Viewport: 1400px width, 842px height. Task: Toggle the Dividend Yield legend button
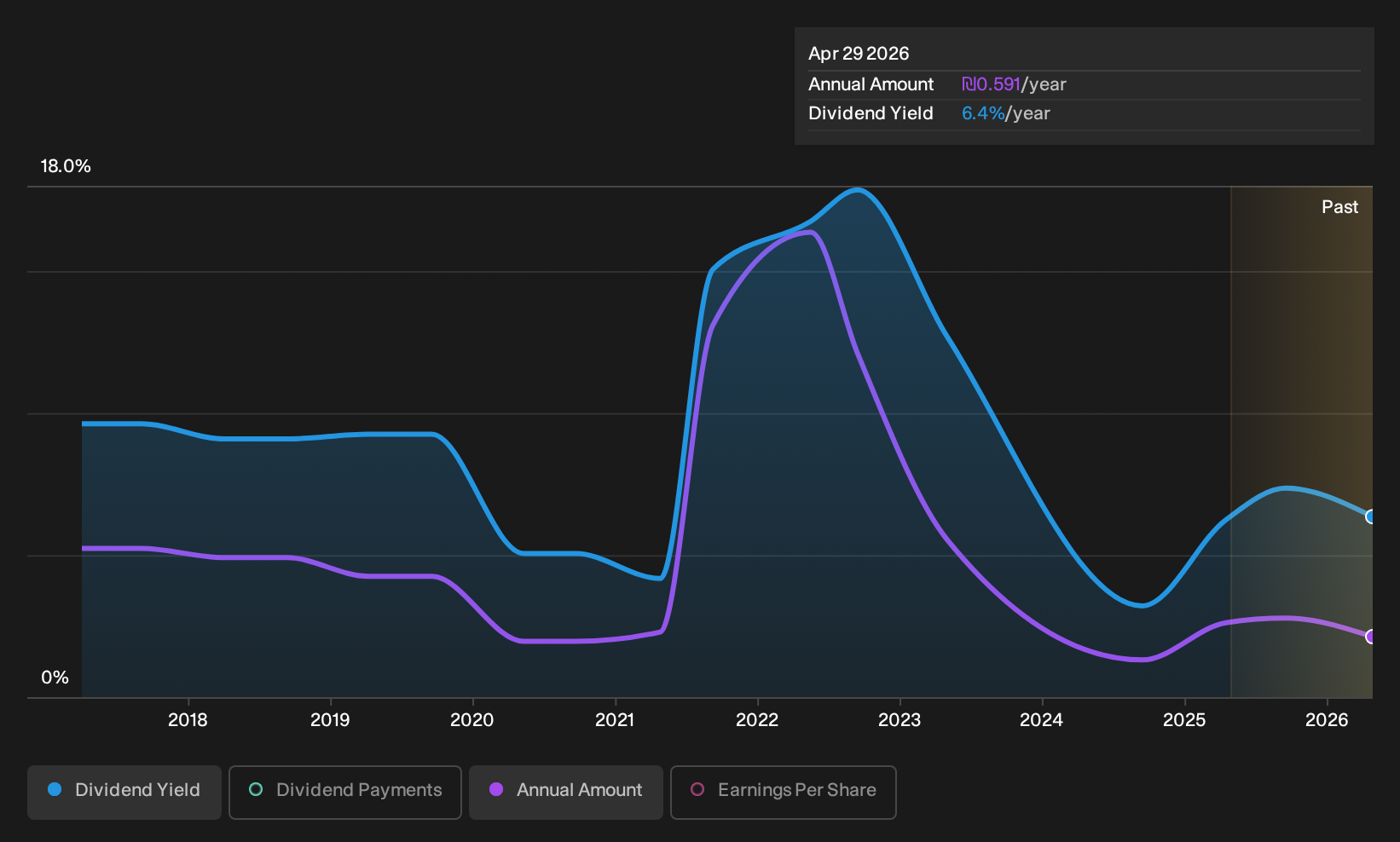[124, 793]
